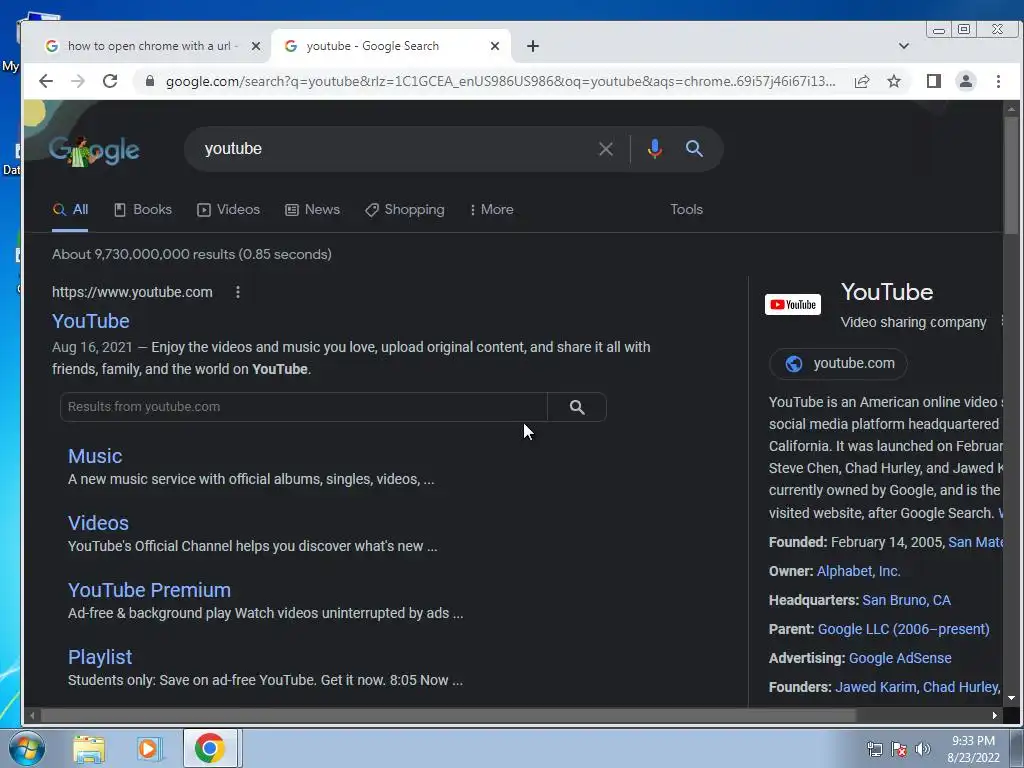
Task: Click the horizontal scrollbar right arrow
Action: tap(994, 715)
